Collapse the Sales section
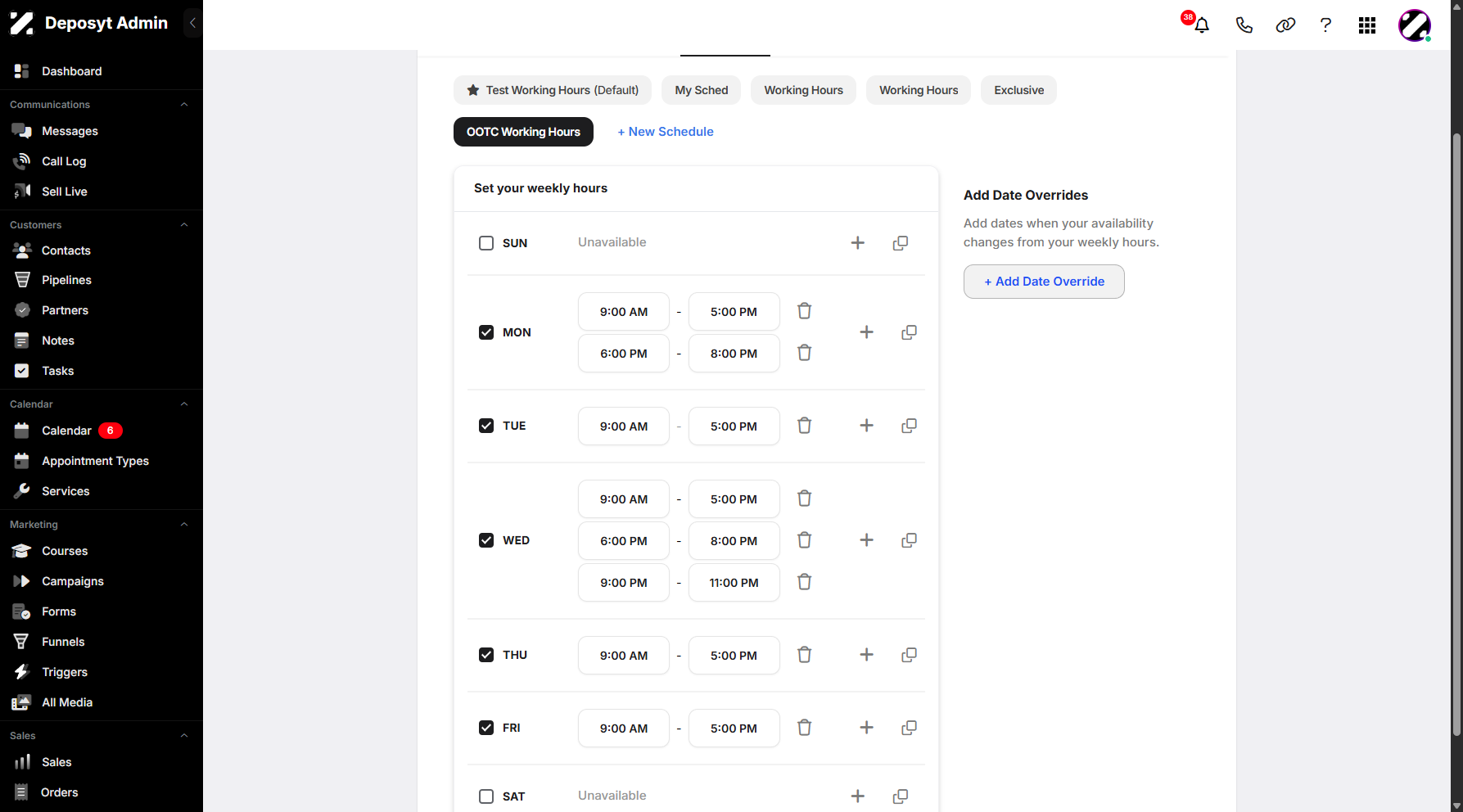Viewport: 1463px width, 812px height. [184, 736]
